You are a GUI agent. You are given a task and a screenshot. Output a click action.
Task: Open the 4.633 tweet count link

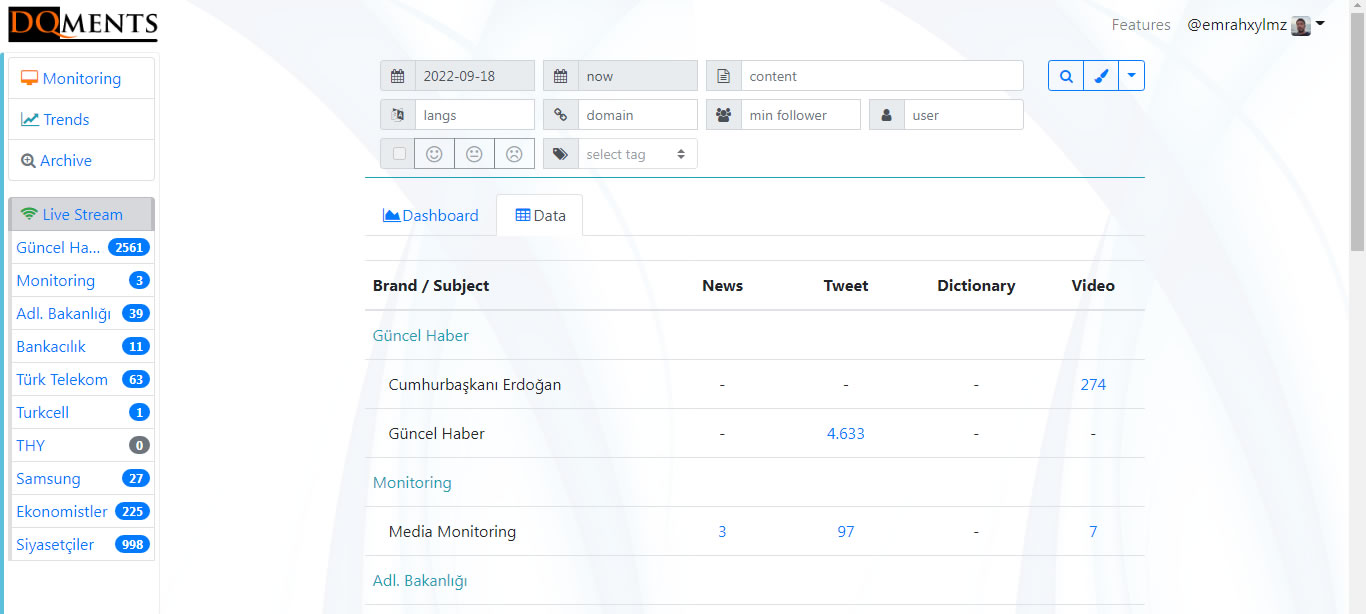pos(845,433)
